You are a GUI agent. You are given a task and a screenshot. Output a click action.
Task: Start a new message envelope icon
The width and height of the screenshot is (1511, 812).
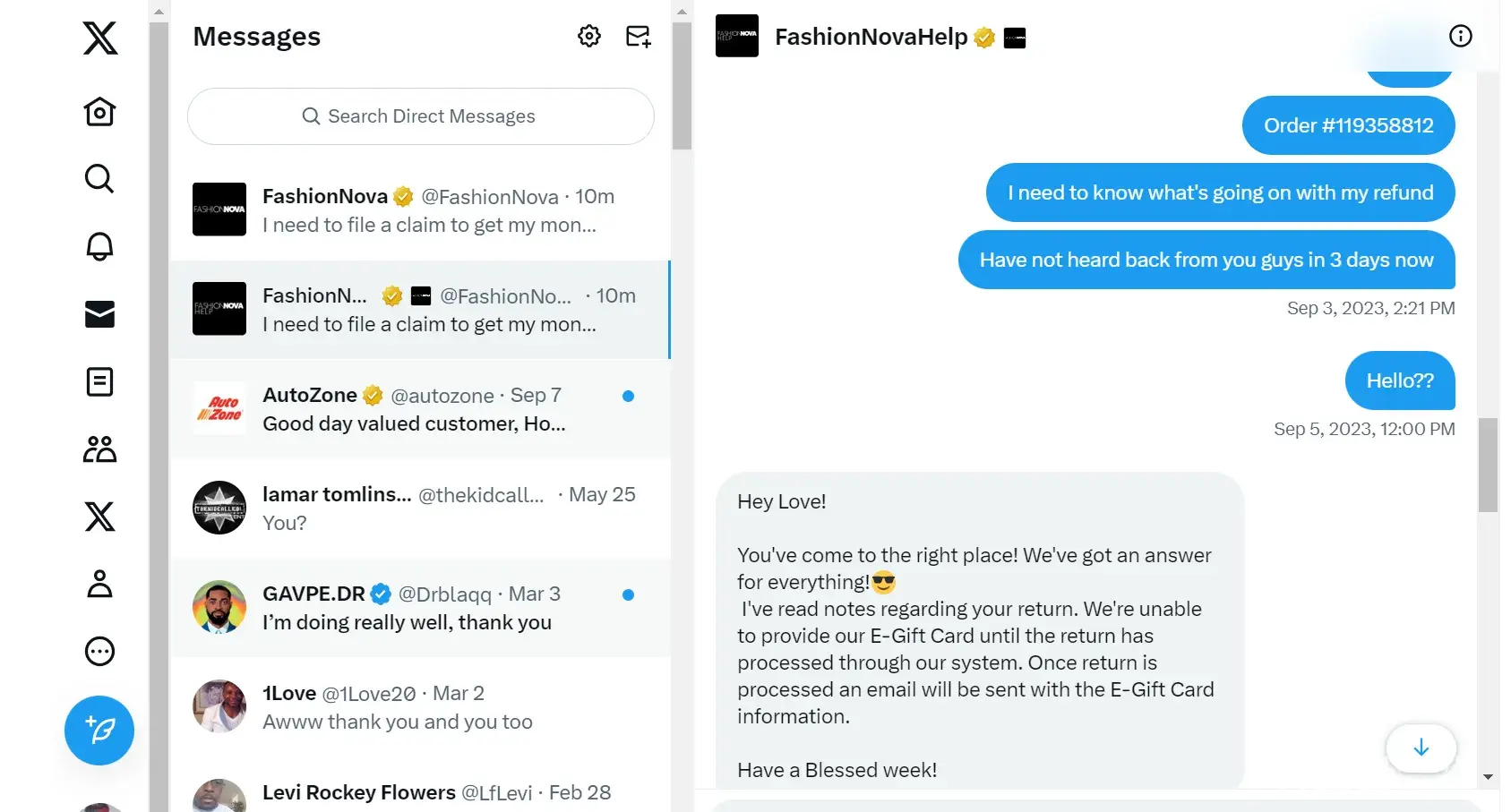pyautogui.click(x=638, y=36)
